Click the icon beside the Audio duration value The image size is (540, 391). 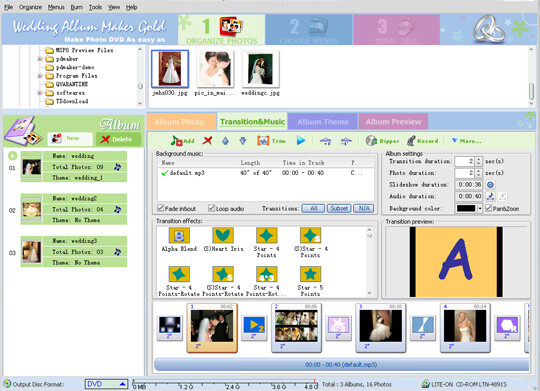point(490,196)
